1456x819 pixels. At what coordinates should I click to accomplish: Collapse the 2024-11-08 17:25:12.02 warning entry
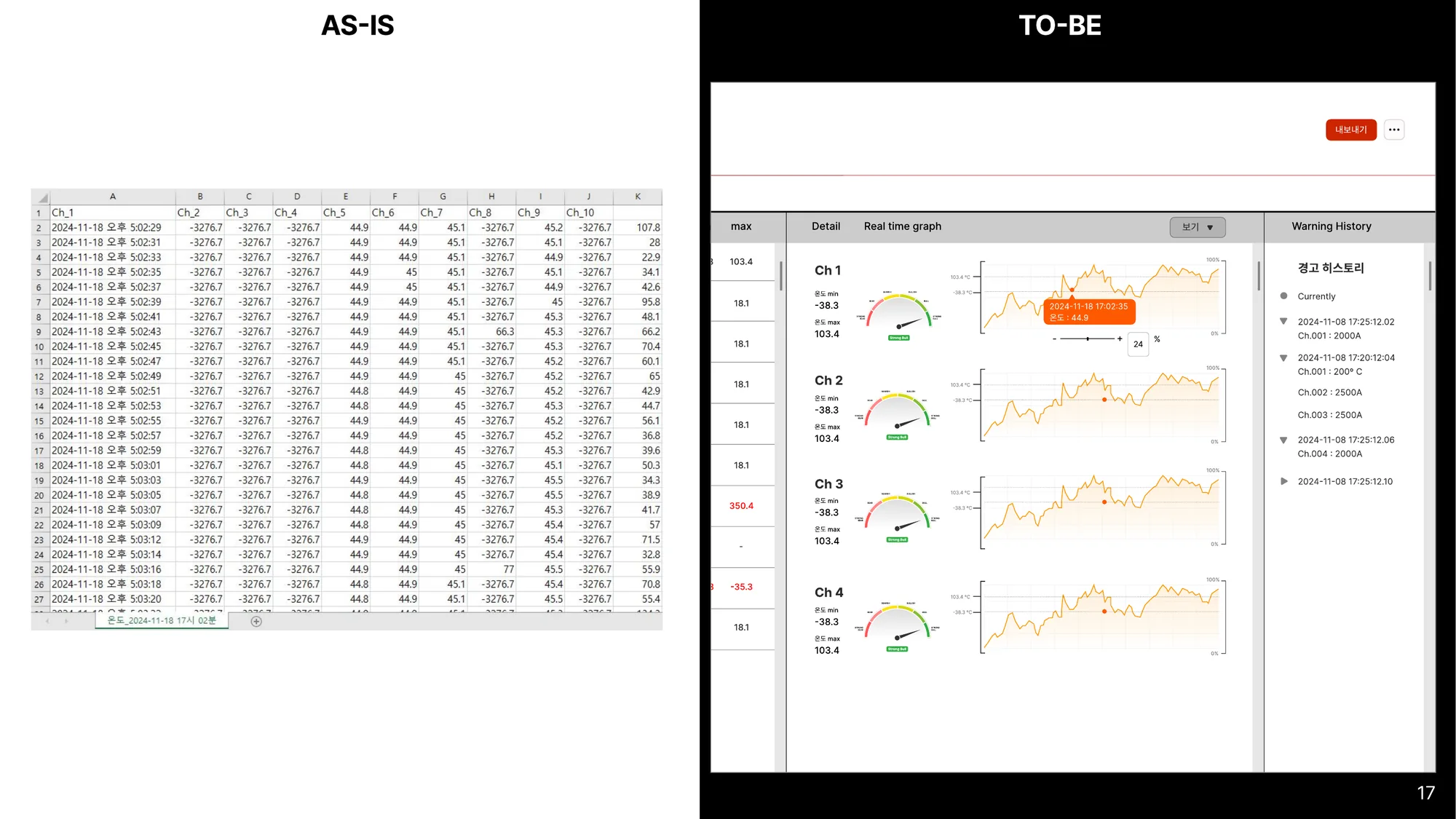(x=1283, y=321)
